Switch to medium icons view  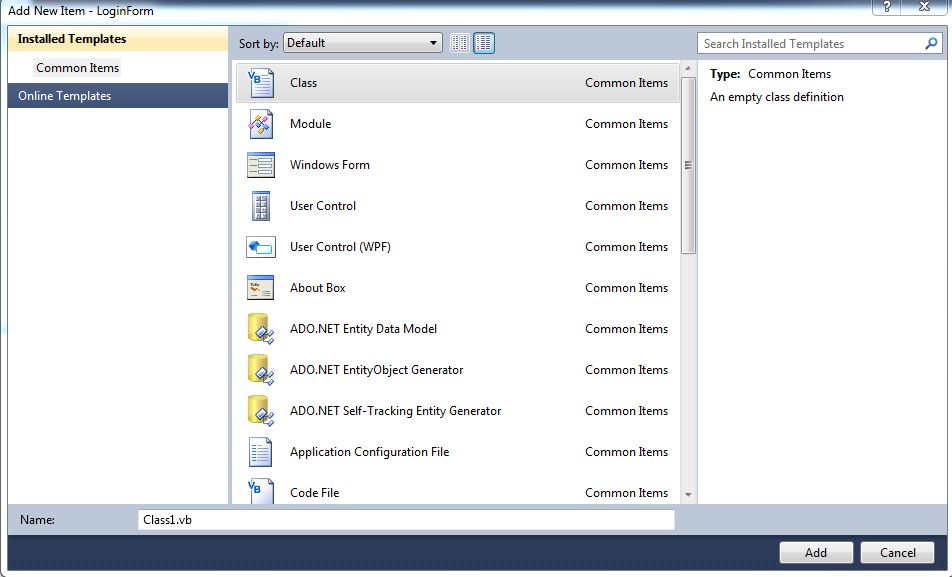coord(483,42)
